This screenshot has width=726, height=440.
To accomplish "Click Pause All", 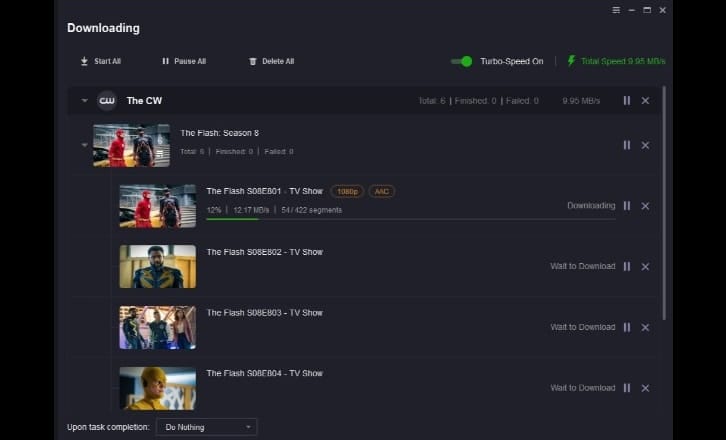I will coord(184,61).
